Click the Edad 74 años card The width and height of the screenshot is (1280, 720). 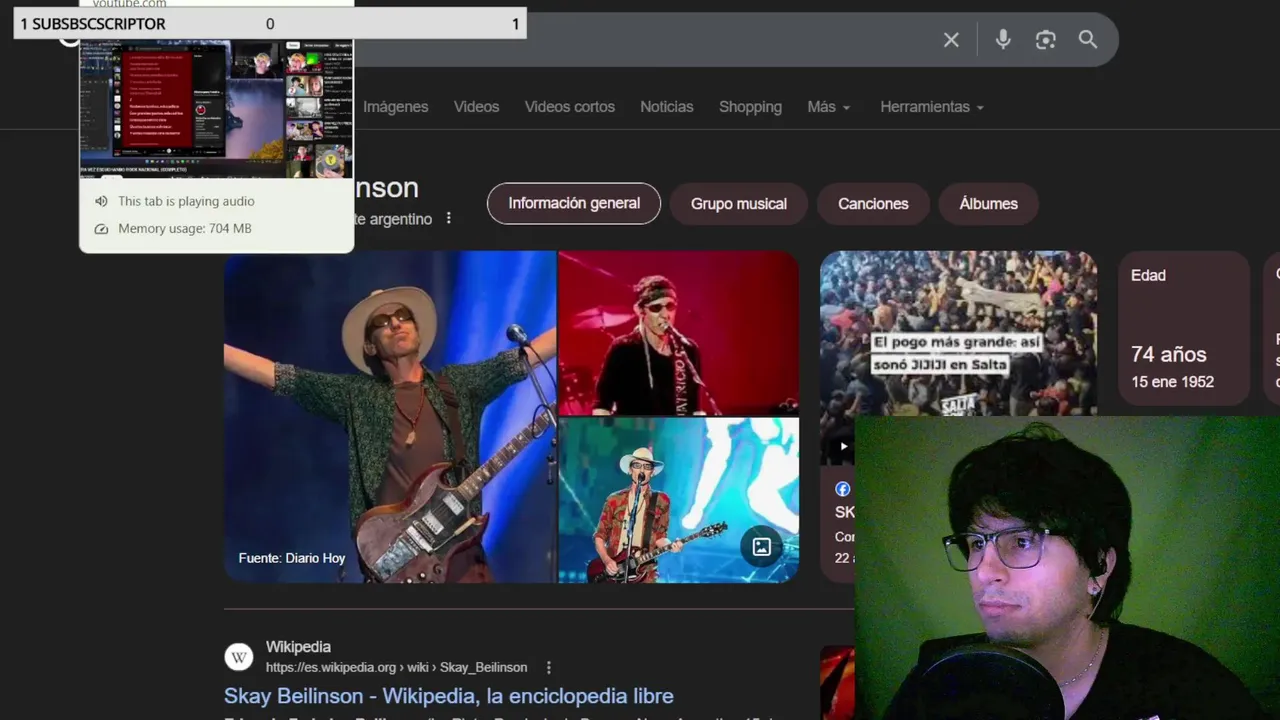coord(1184,328)
